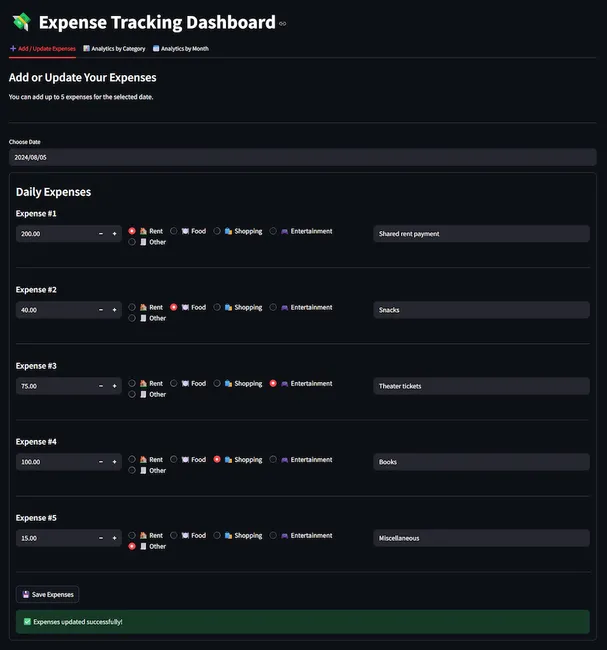Decrease Expense #5 amount with minus icon
This screenshot has height=650, width=607.
(x=101, y=538)
